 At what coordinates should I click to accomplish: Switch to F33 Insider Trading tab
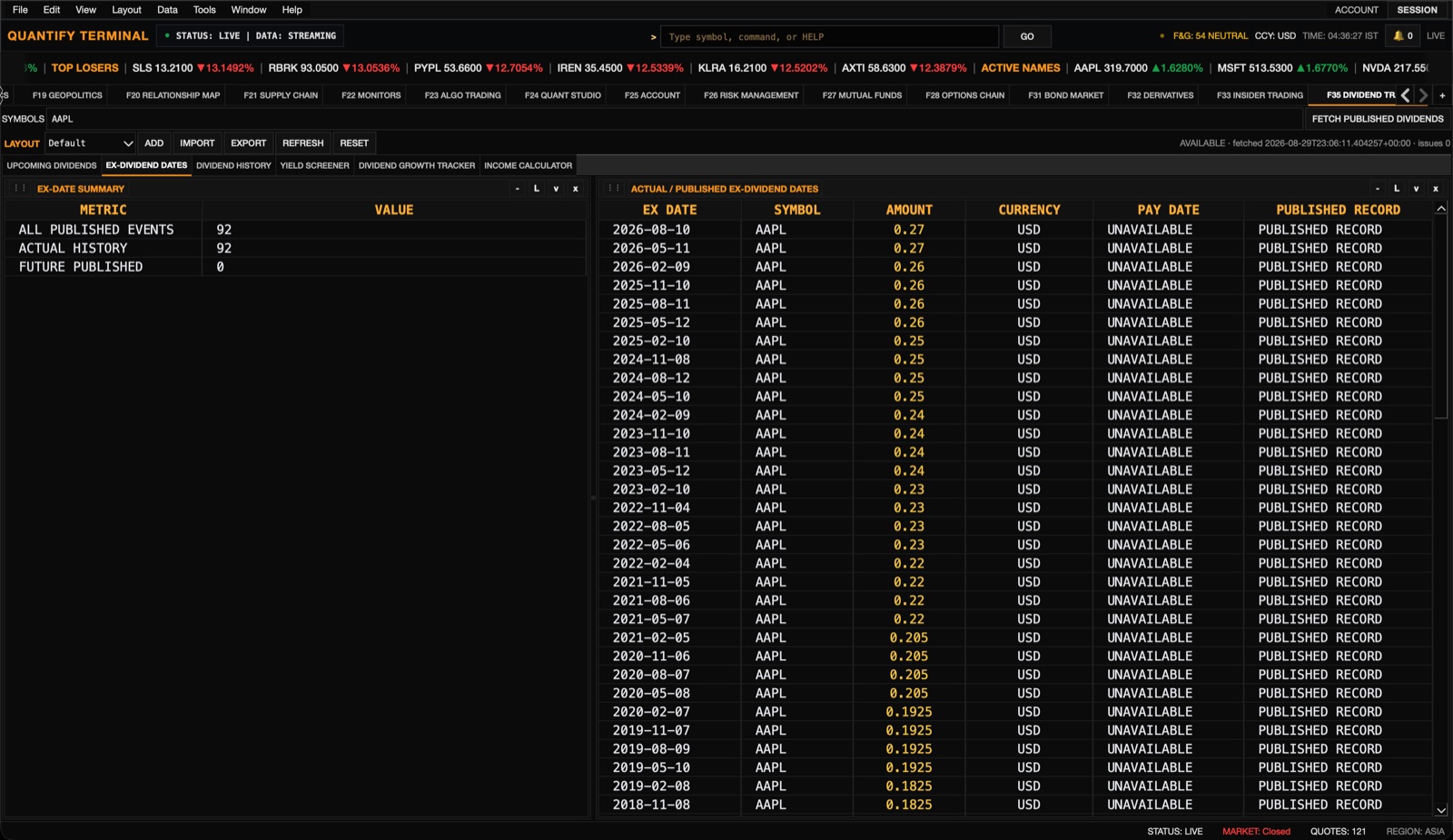(1260, 95)
